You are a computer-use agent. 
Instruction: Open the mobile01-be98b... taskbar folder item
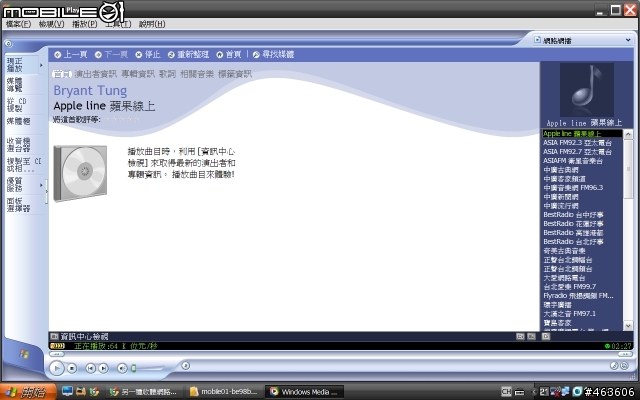[223, 392]
